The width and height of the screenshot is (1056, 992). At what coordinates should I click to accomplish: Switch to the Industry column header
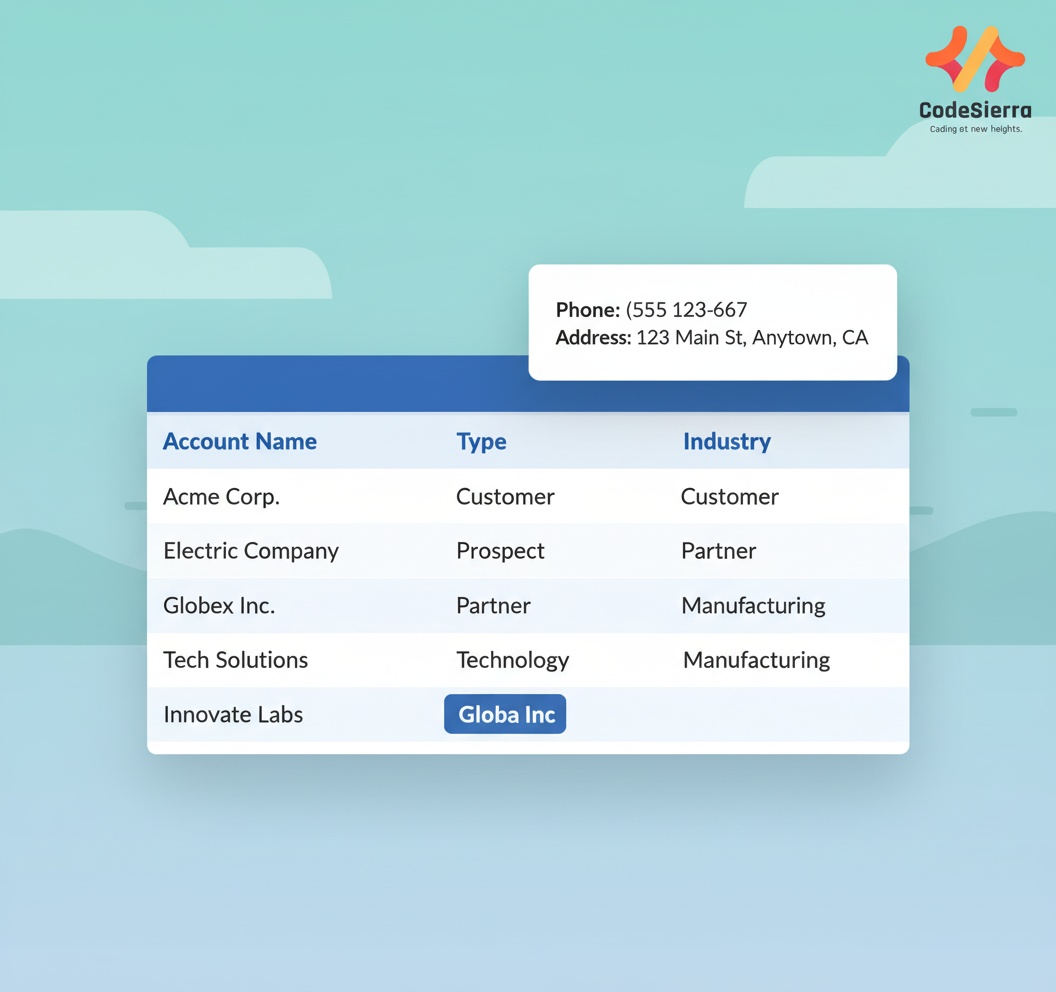tap(727, 441)
